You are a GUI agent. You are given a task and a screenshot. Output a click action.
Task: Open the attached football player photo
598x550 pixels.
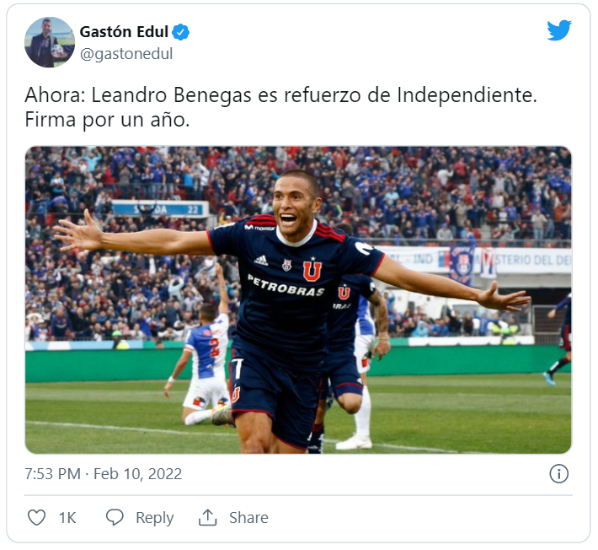click(298, 300)
